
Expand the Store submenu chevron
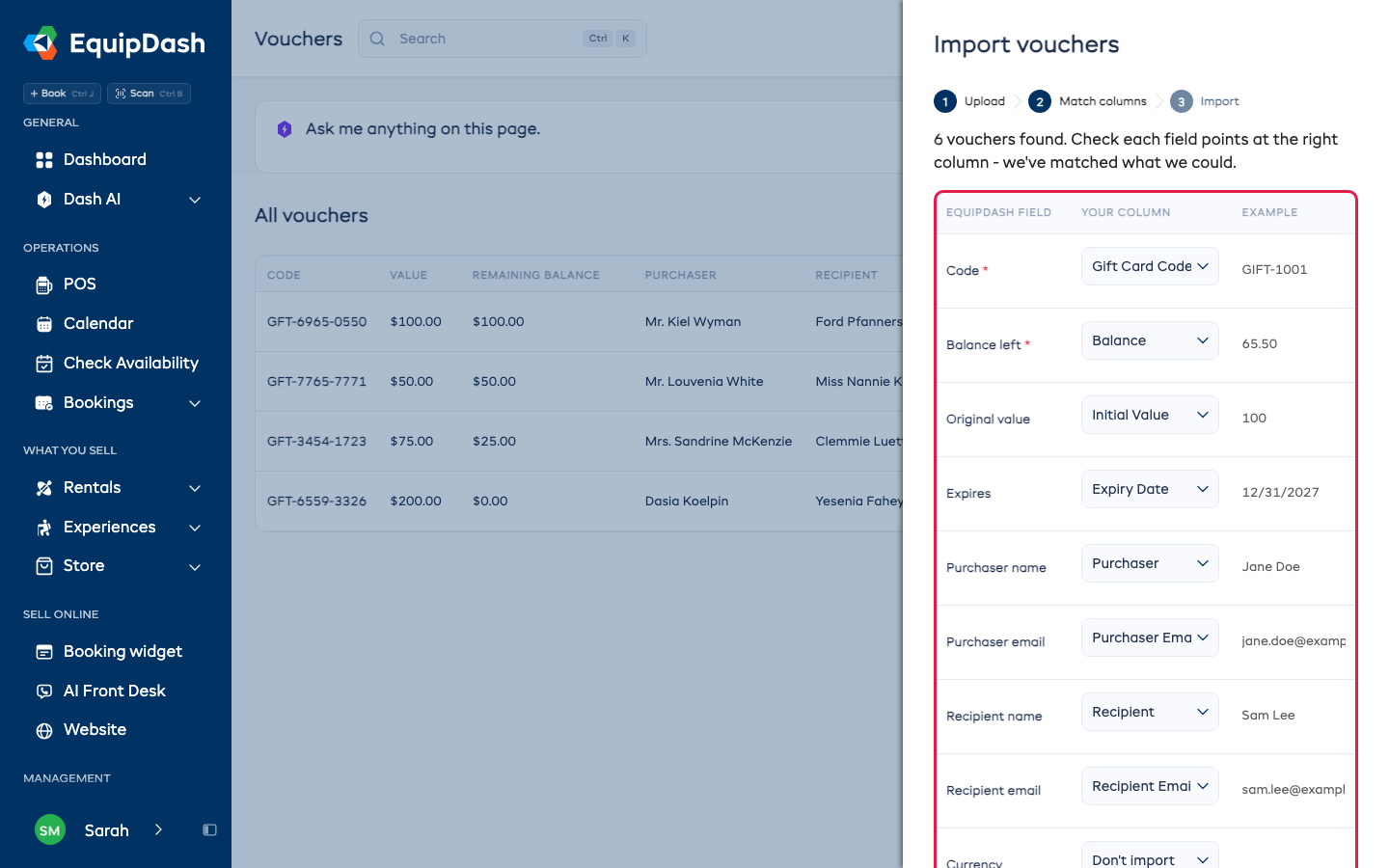point(195,567)
